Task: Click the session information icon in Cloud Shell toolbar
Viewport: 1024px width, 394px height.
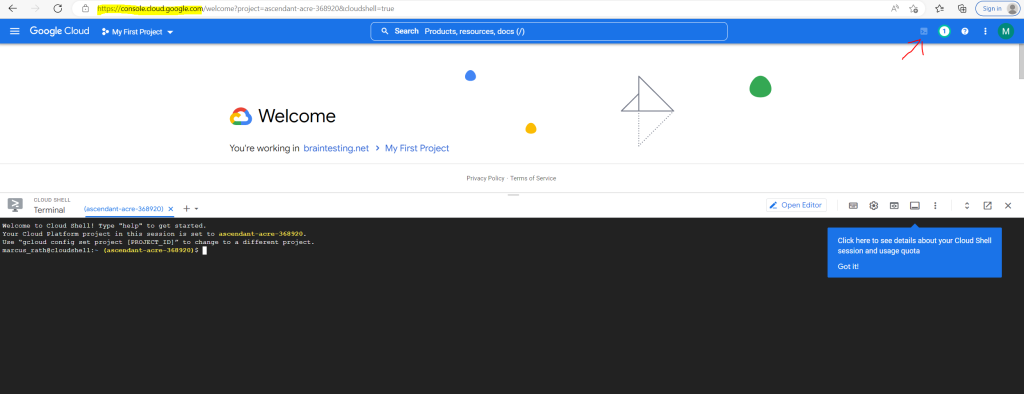Action: 915,205
